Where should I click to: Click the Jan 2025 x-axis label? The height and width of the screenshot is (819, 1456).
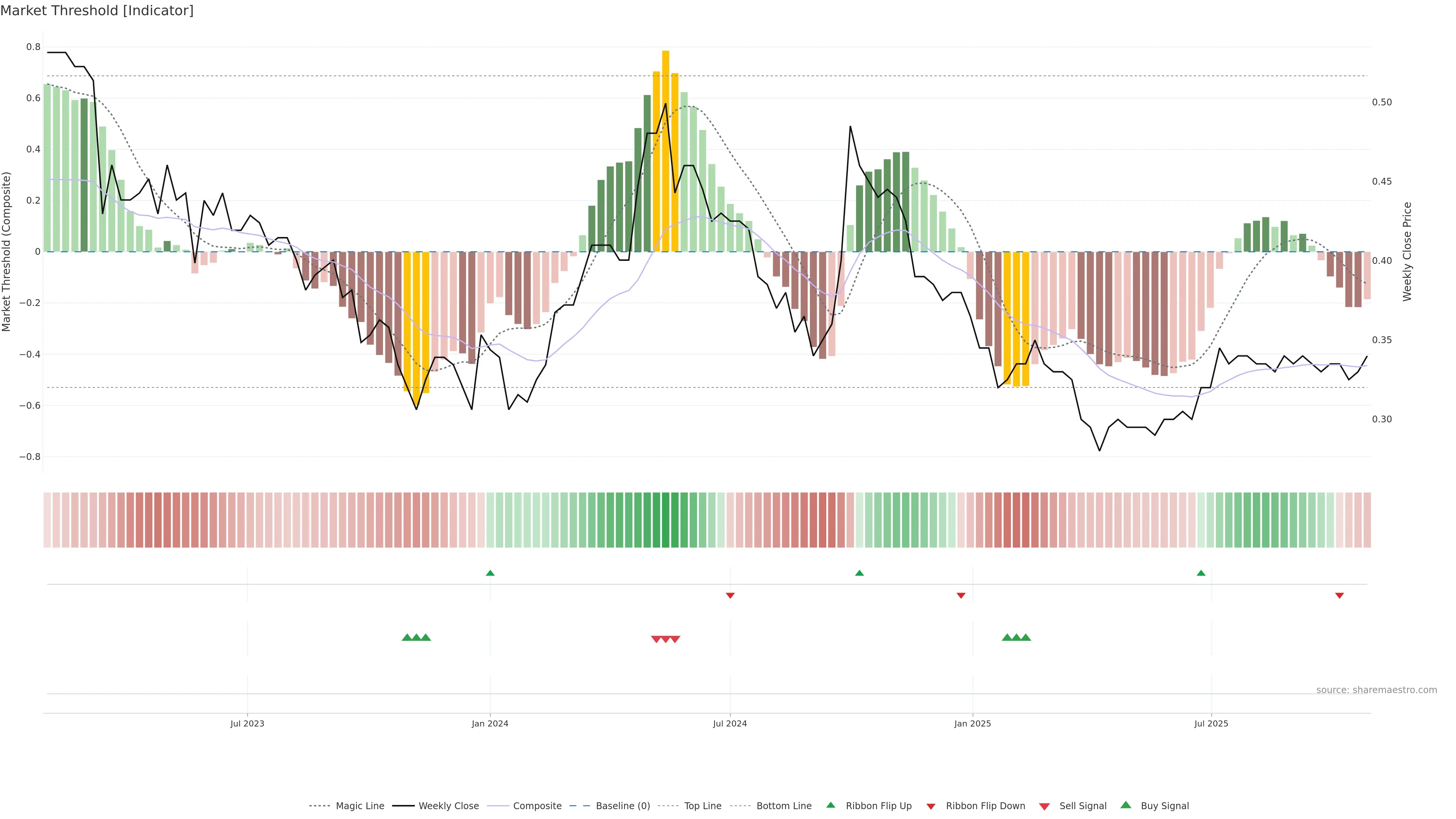pos(972,723)
